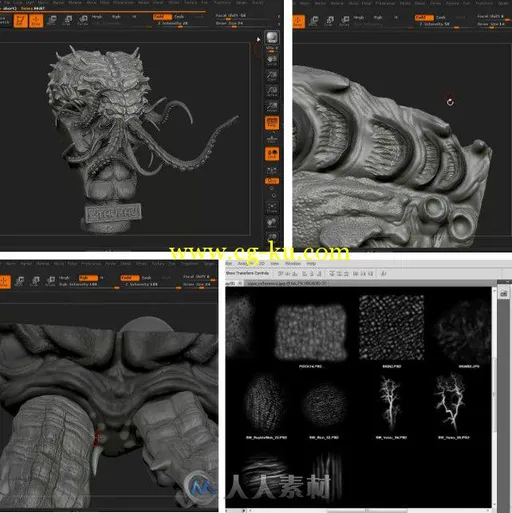
Task: Toggle the orange XYZ rotation button
Action: [x=272, y=181]
